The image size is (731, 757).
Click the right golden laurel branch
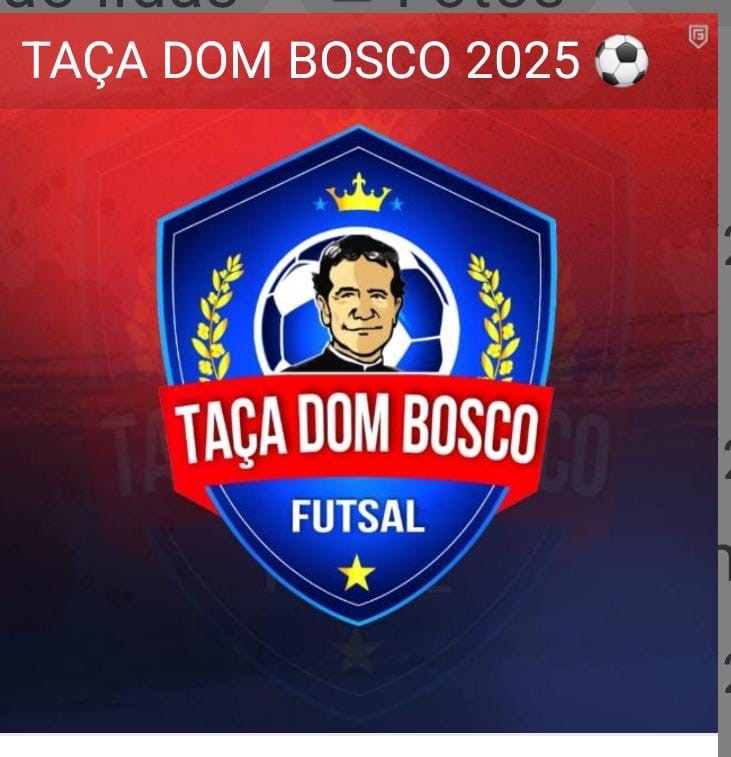[495, 317]
